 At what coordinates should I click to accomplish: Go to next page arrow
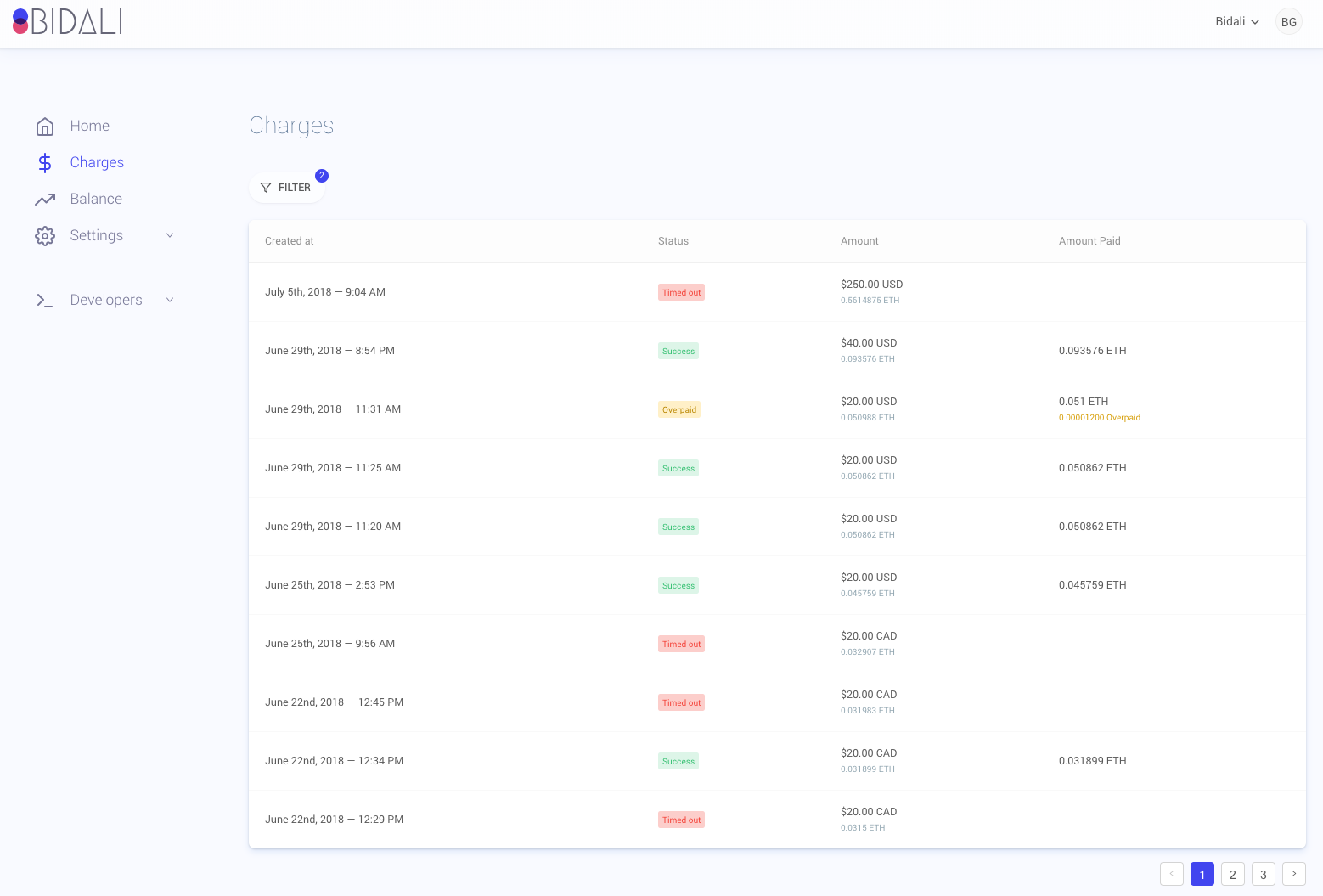click(x=1294, y=874)
